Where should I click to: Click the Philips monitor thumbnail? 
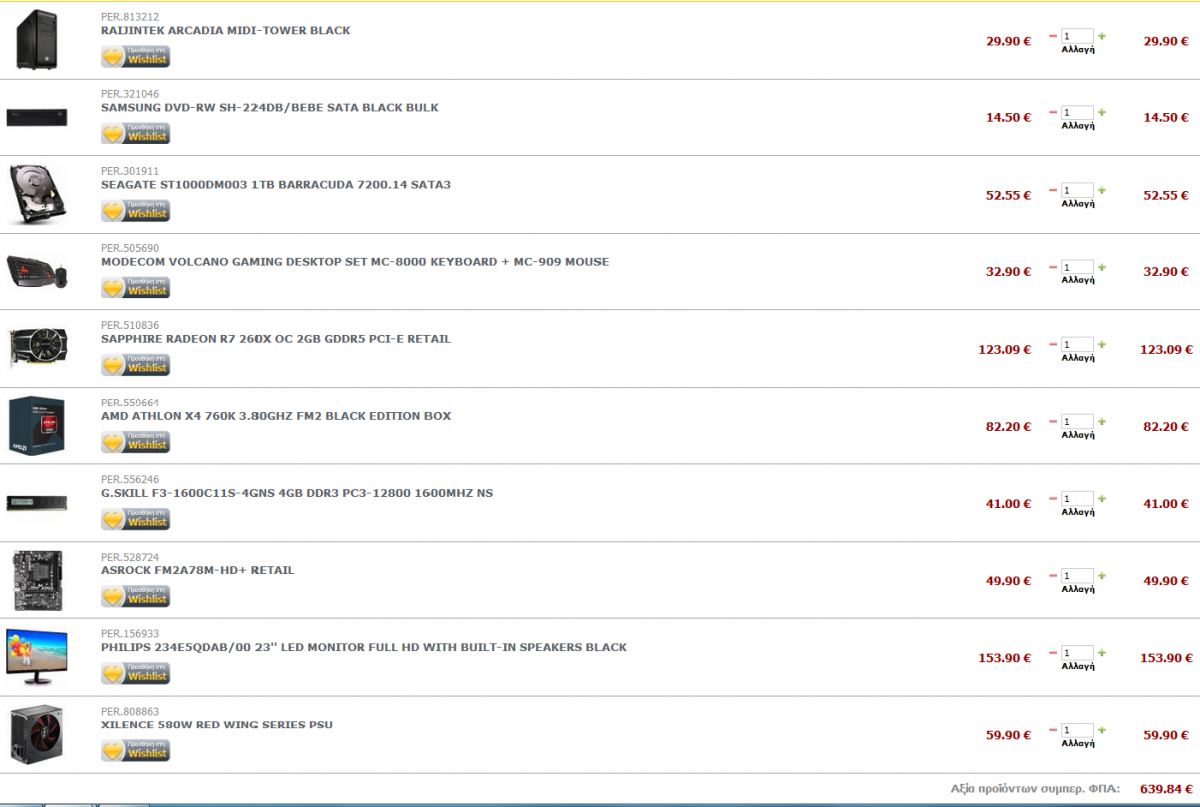point(37,657)
